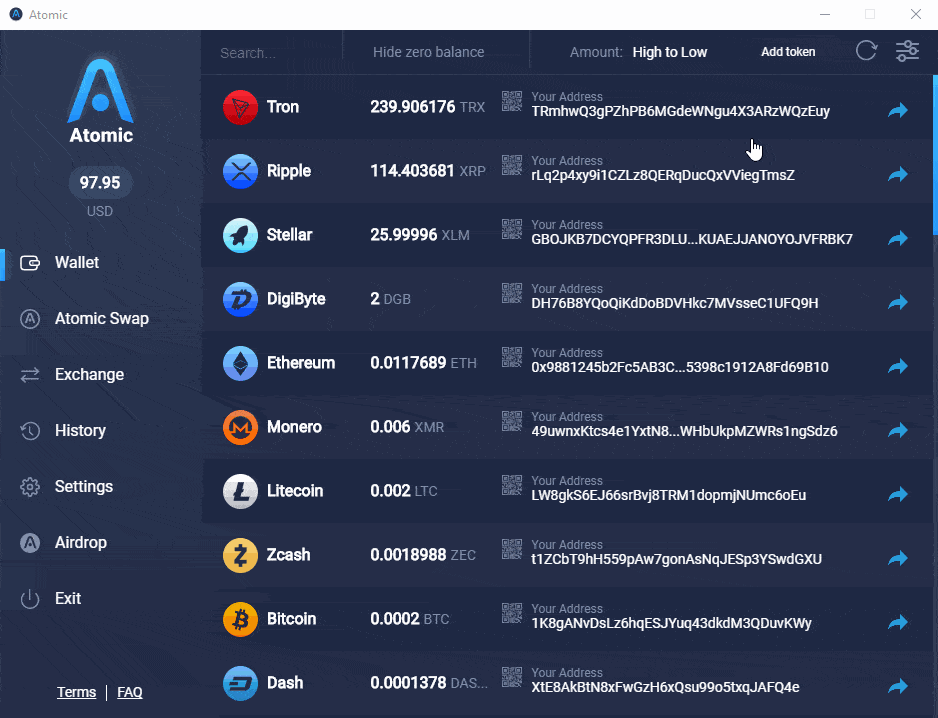Screen dimensions: 938x718
Task: Show QR code for Bitcoin address
Action: (x=511, y=613)
